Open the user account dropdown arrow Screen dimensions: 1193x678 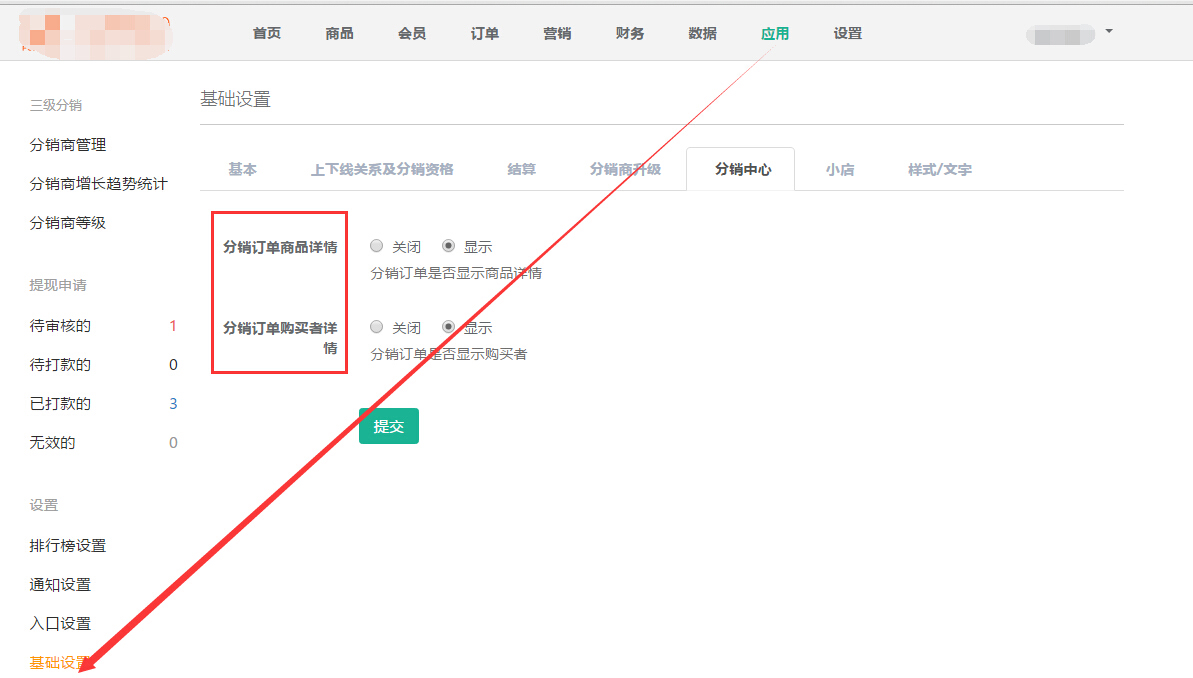click(x=1109, y=32)
